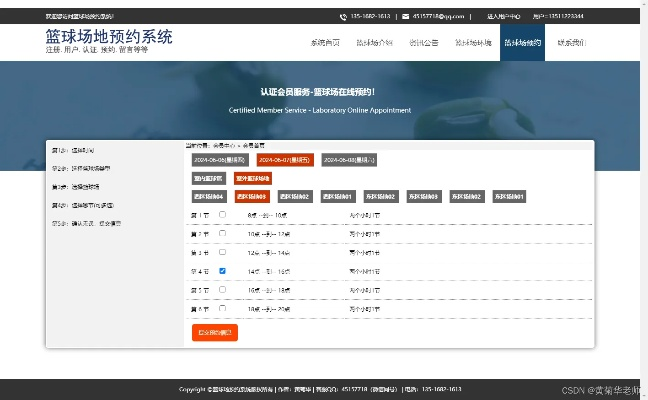Uncheck the session 4 checkbox (14–16点)

pos(222,271)
